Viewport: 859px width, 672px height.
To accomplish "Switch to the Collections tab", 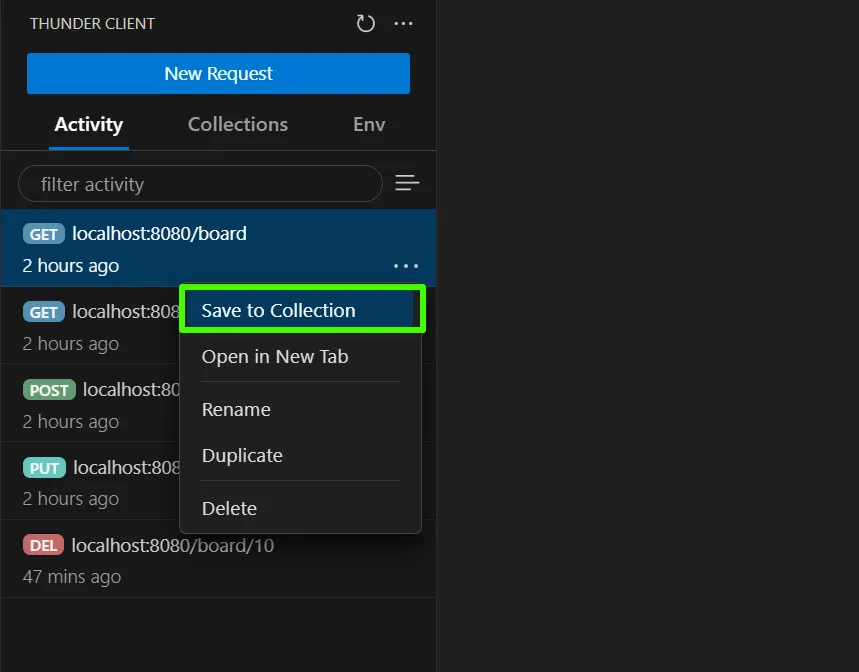I will pyautogui.click(x=238, y=125).
